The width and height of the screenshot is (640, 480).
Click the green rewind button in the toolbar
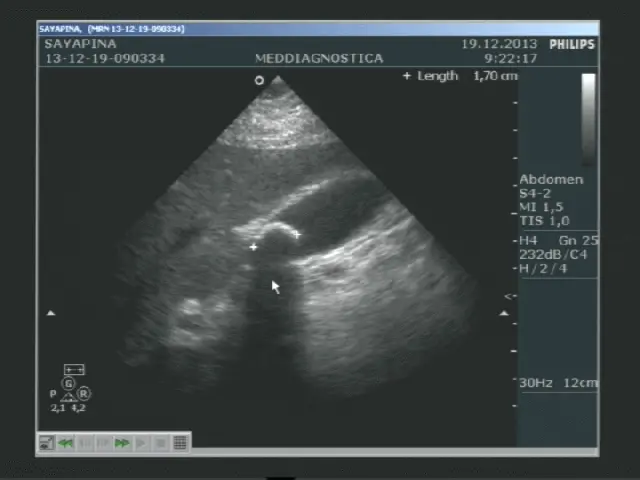pos(66,442)
